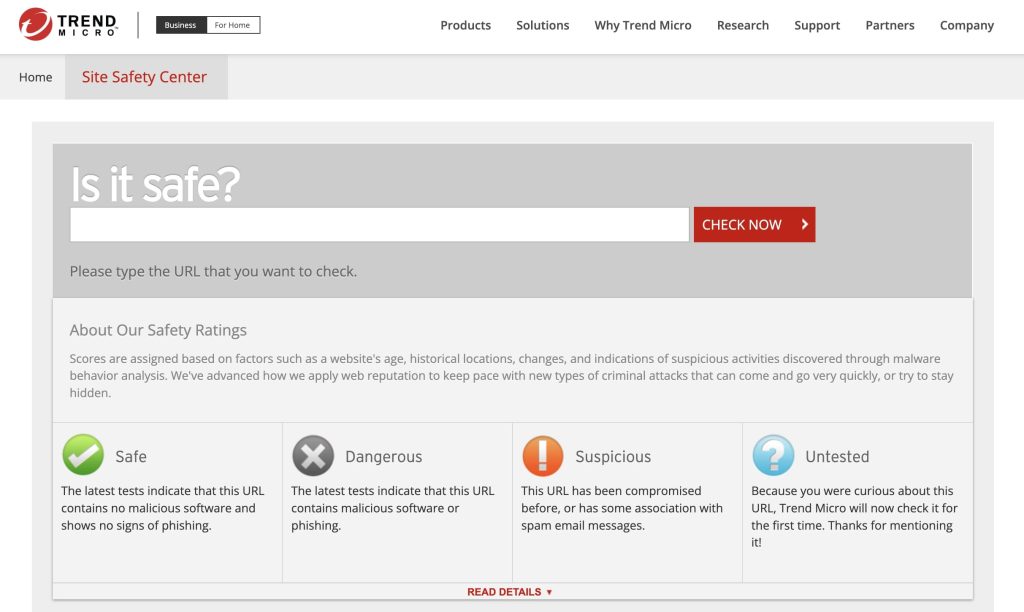Click the orange Suspicious exclamation icon

543,455
